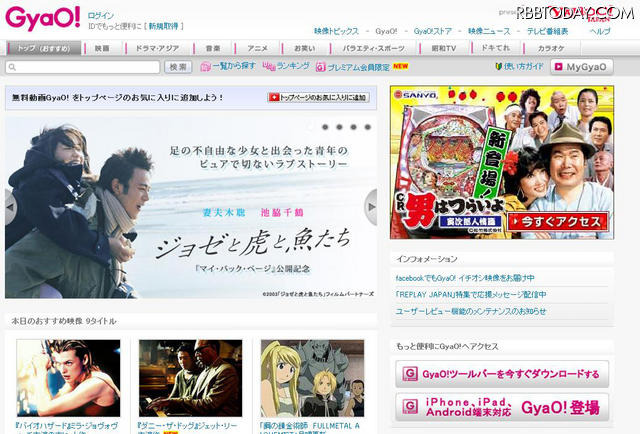
Task: Open the テレビ番組表 link
Action: point(547,31)
